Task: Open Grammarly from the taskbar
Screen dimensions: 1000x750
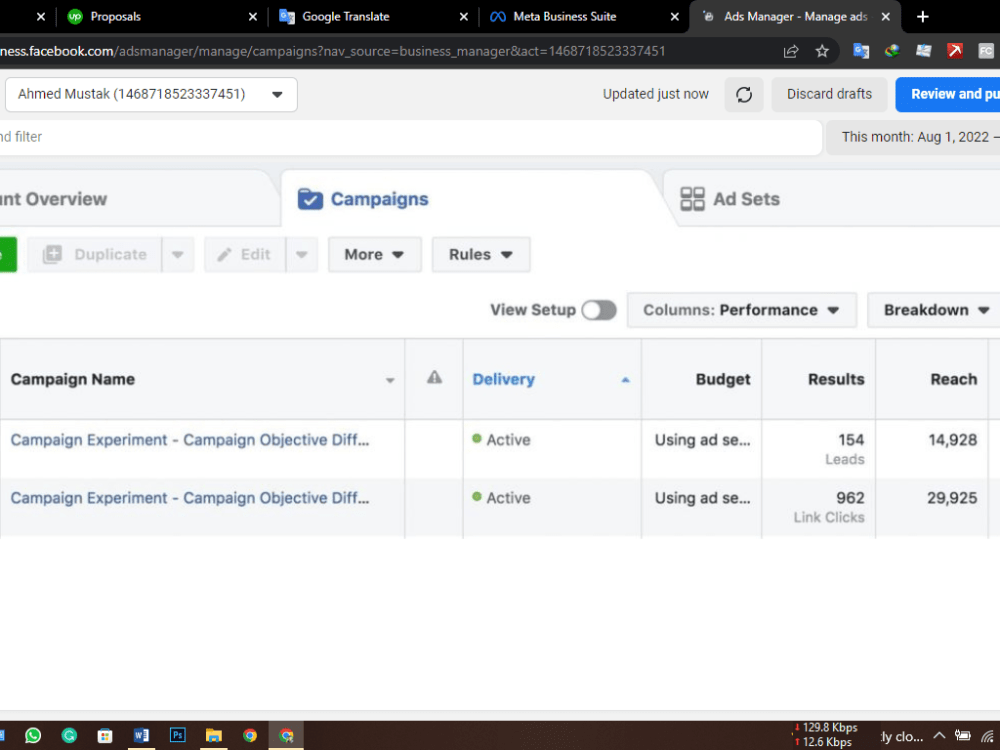Action: click(69, 735)
